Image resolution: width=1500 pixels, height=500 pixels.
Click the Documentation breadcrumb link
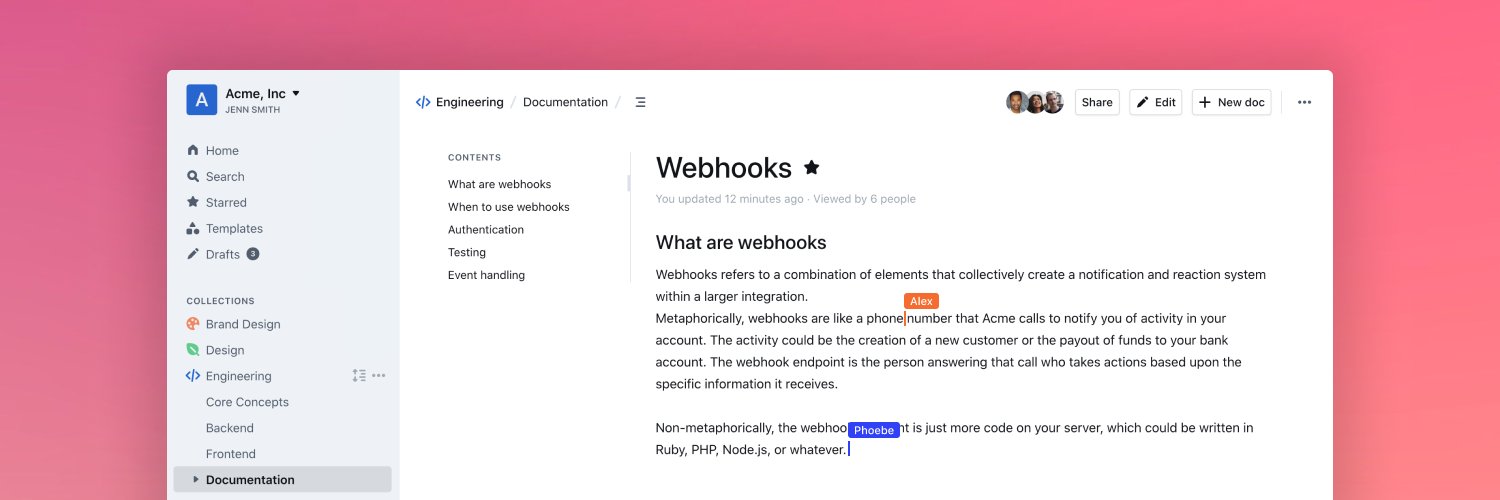point(565,102)
